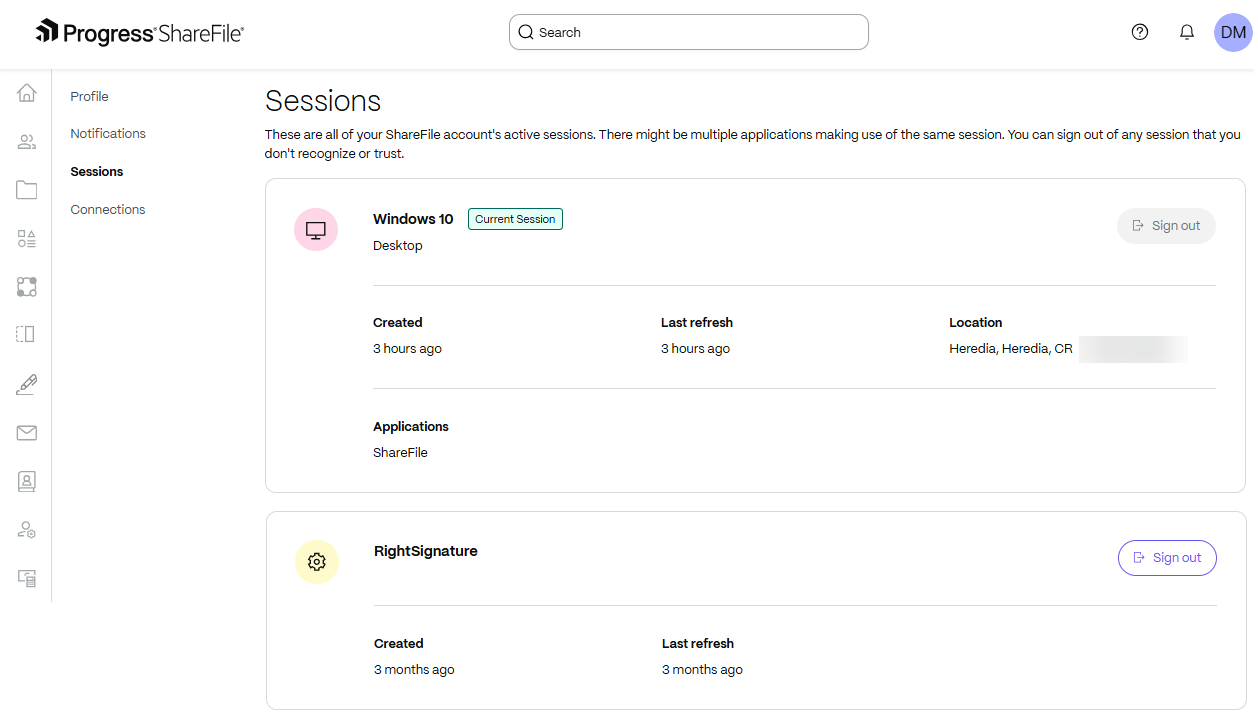Viewport: 1258px width, 726px height.
Task: Open the Folders icon in the sidebar
Action: click(x=27, y=190)
